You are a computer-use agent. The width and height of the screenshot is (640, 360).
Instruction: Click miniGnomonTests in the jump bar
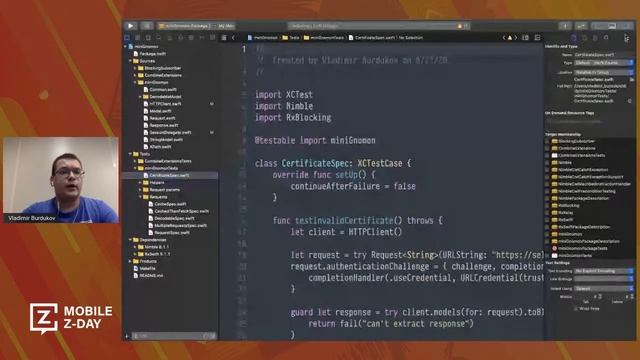coord(324,38)
